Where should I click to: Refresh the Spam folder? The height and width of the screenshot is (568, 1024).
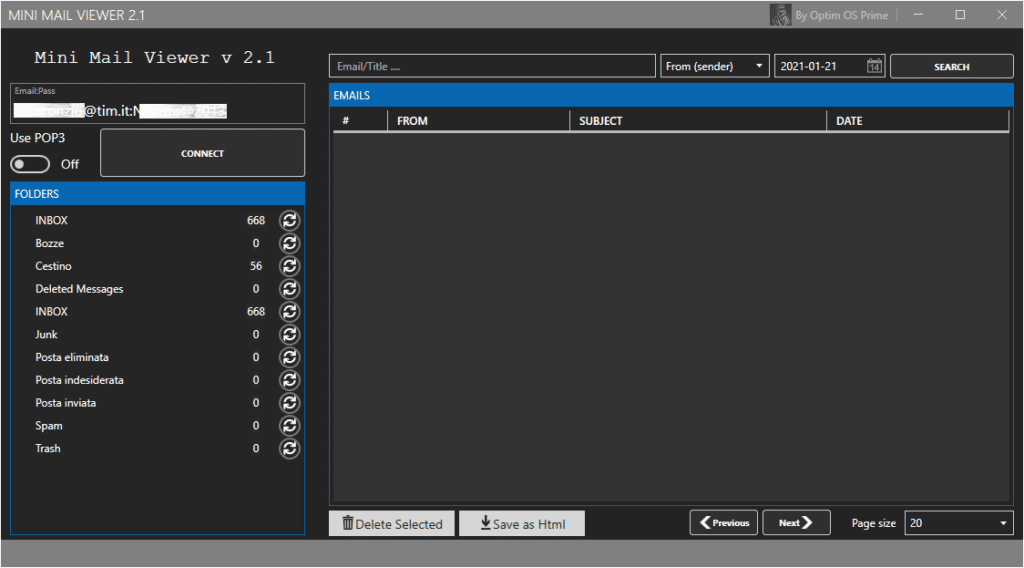click(x=289, y=426)
